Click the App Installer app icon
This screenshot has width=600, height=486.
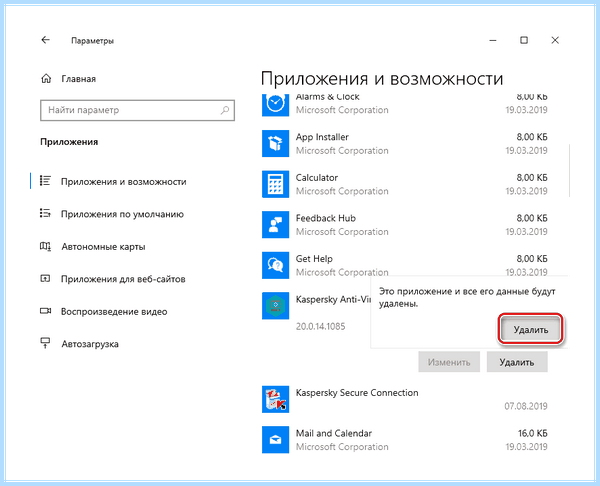click(276, 144)
